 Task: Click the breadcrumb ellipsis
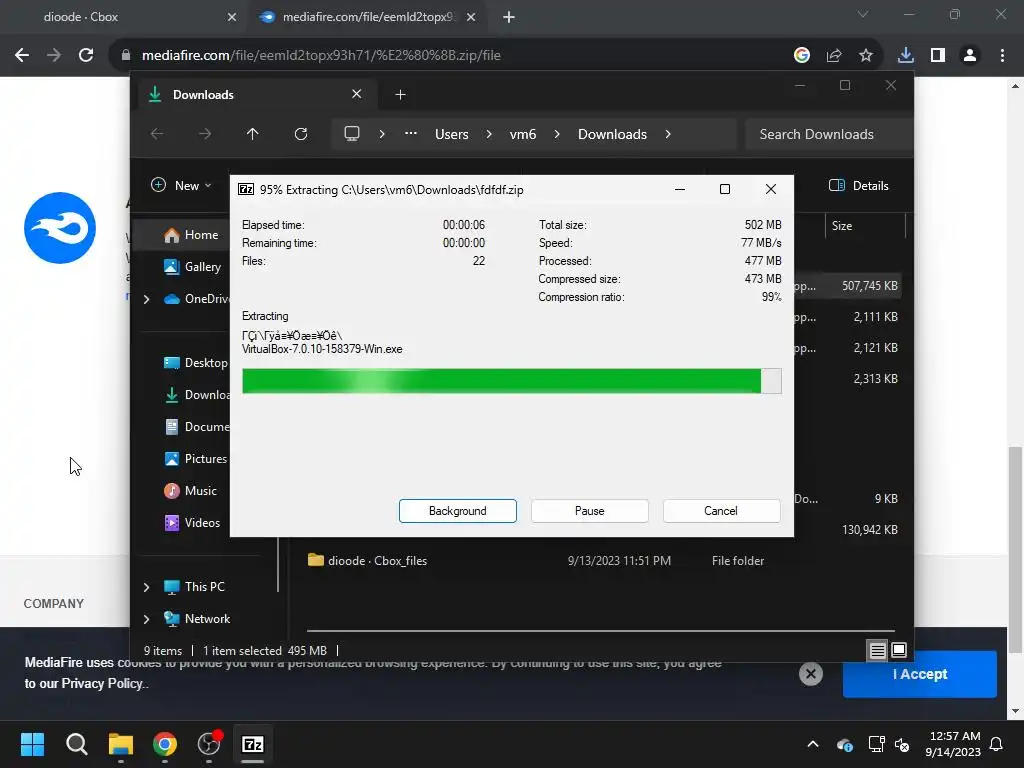pos(411,133)
